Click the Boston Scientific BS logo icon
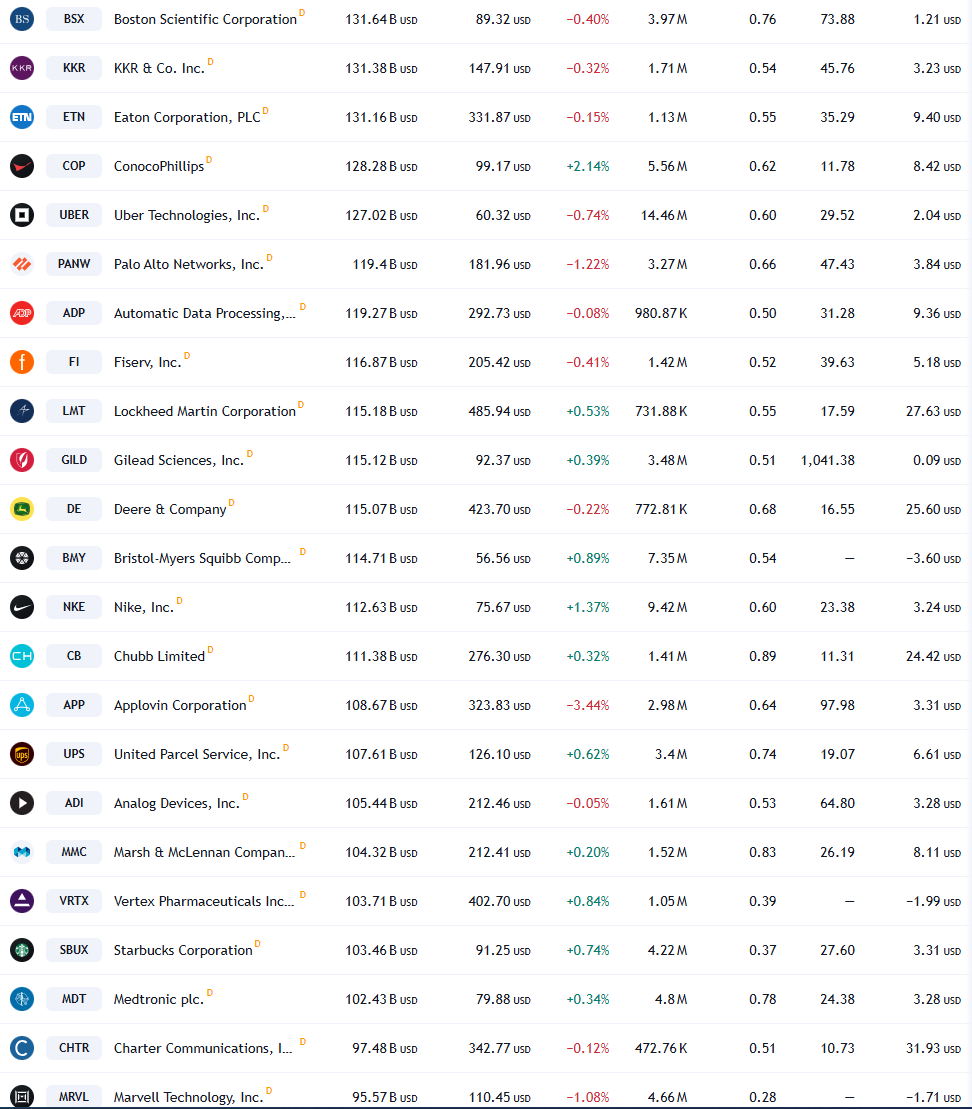The image size is (972, 1109). pyautogui.click(x=22, y=19)
